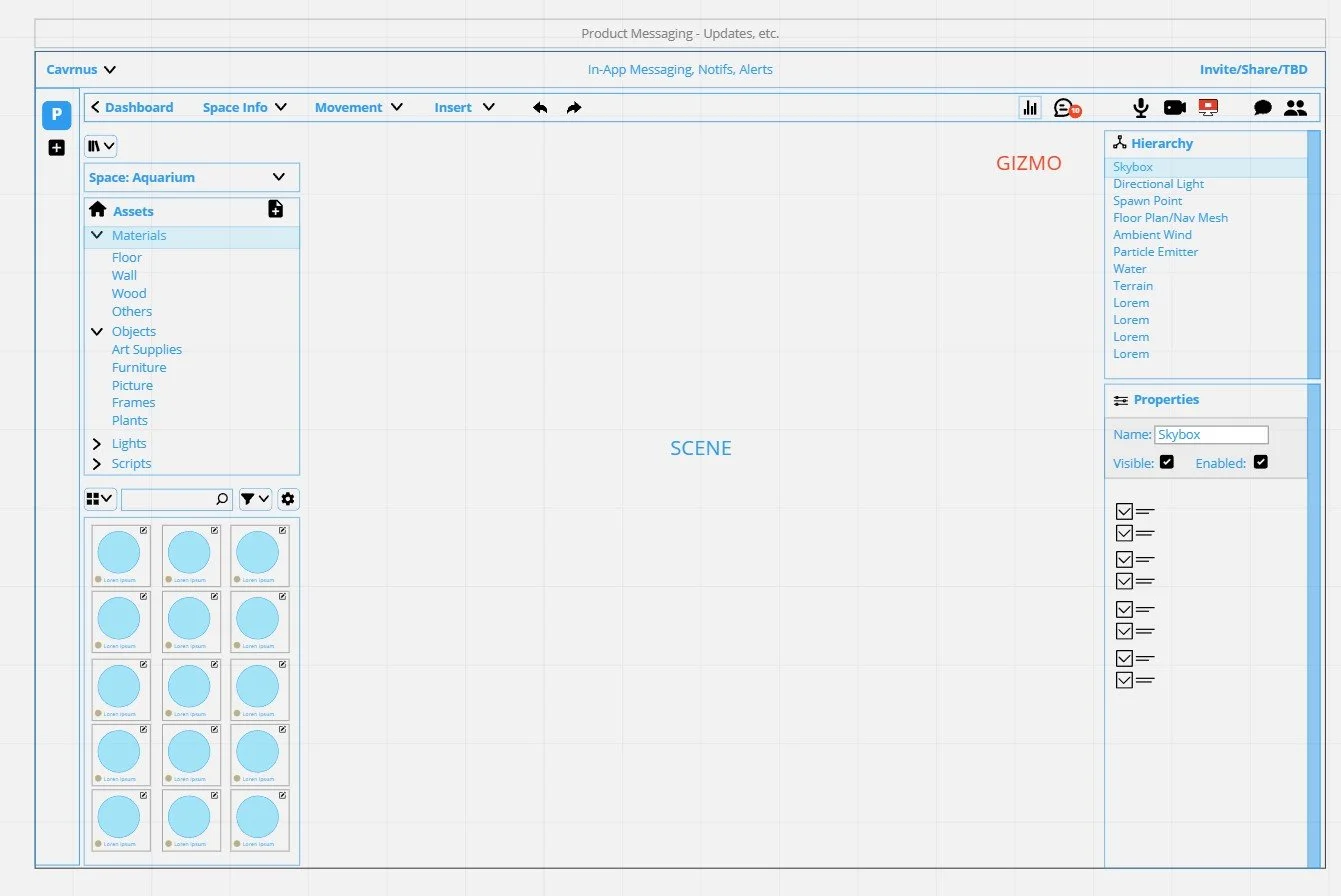Screen dimensions: 1341x896
Task: Select the Wall material
Action: point(125,276)
